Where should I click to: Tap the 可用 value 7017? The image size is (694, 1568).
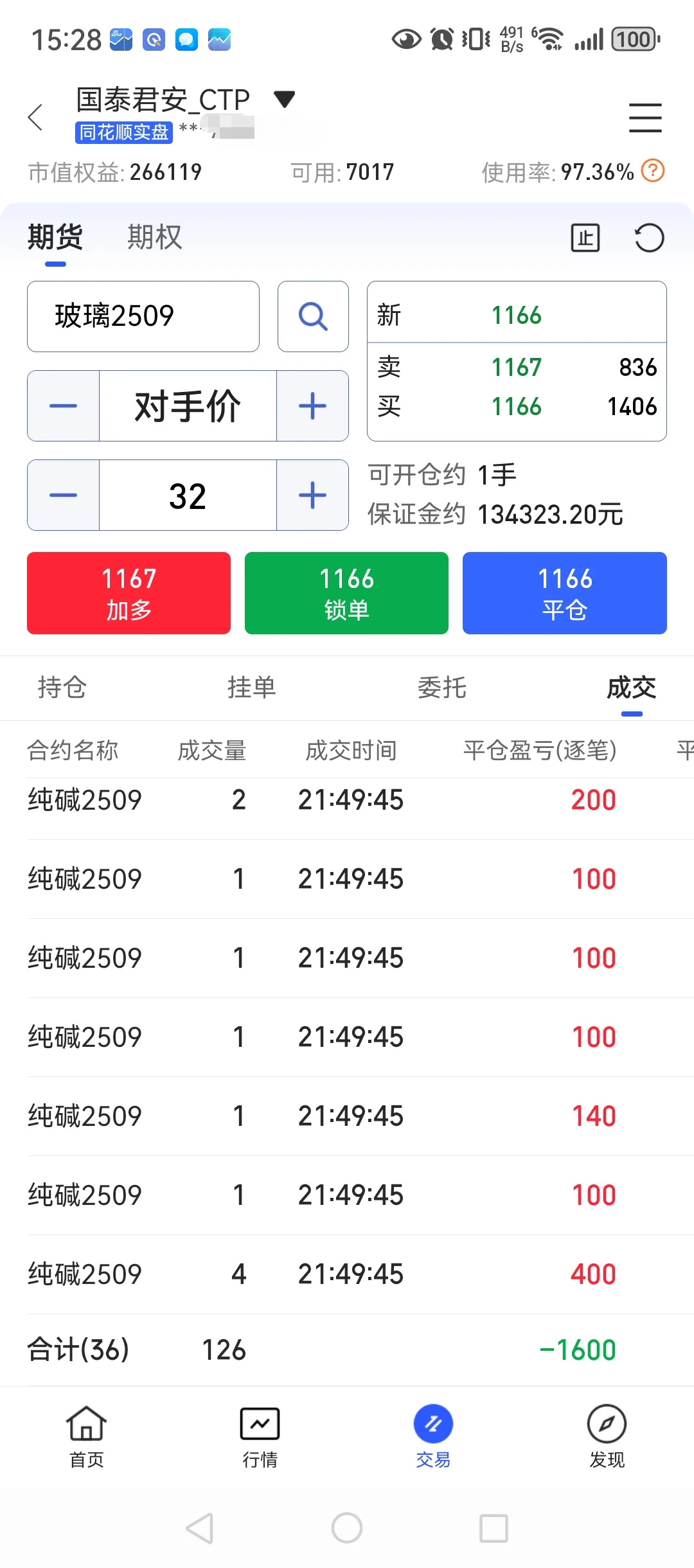pos(370,172)
